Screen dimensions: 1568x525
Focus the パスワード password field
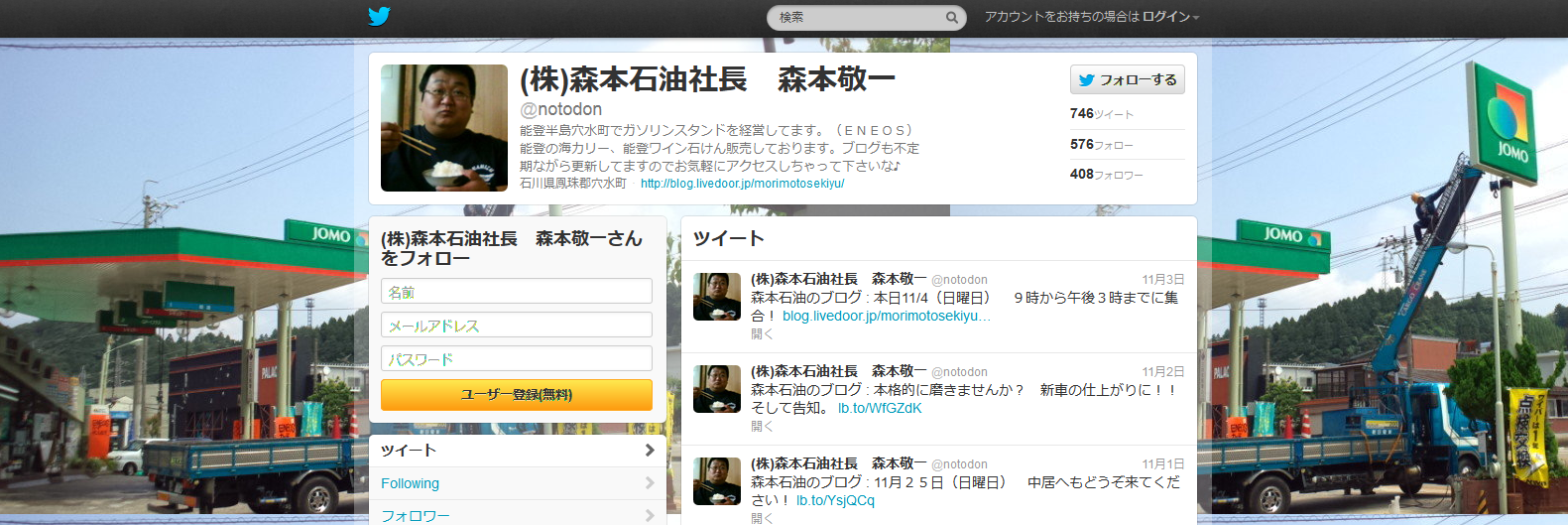coord(516,359)
